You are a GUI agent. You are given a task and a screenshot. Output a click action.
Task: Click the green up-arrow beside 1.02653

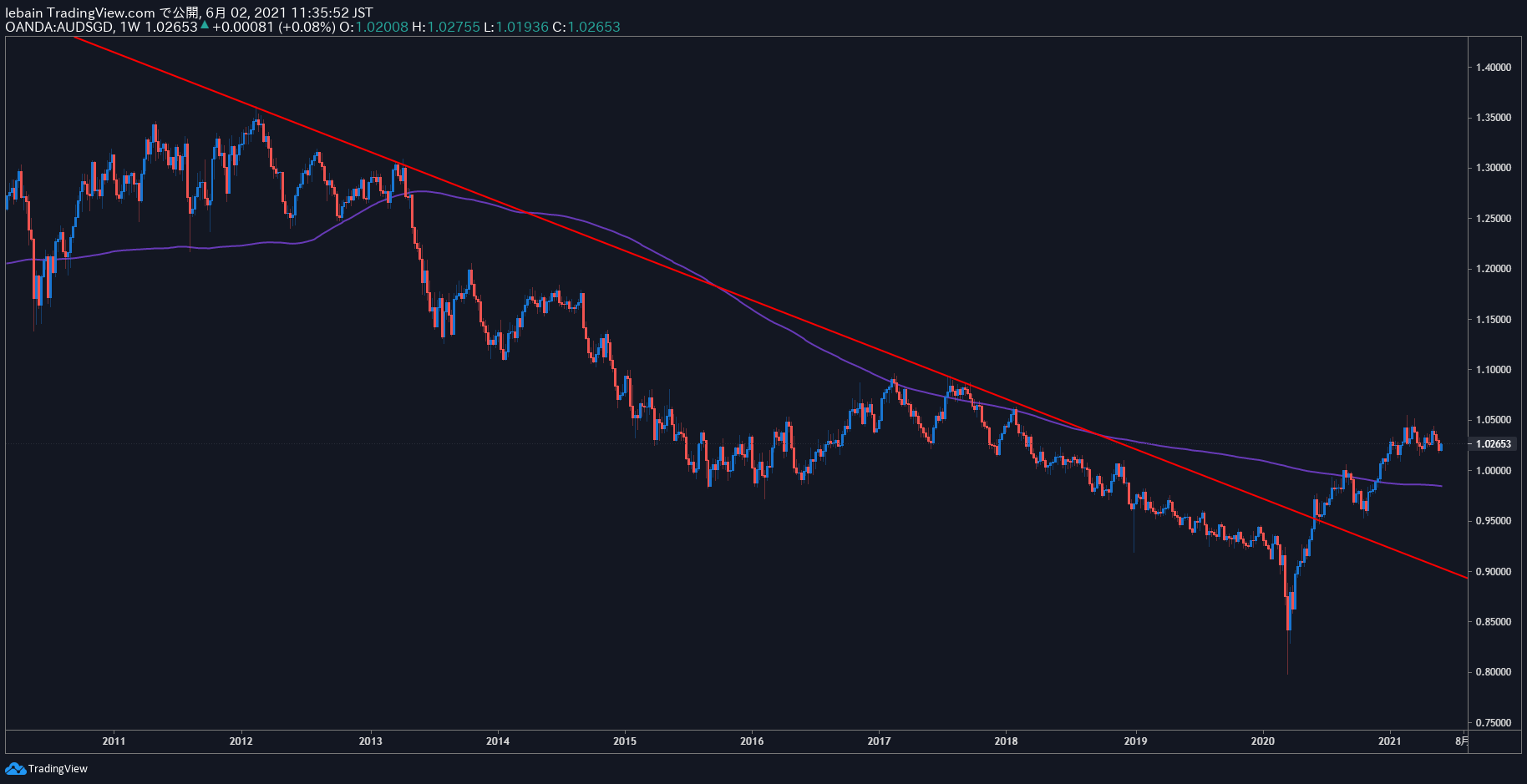pyautogui.click(x=204, y=26)
